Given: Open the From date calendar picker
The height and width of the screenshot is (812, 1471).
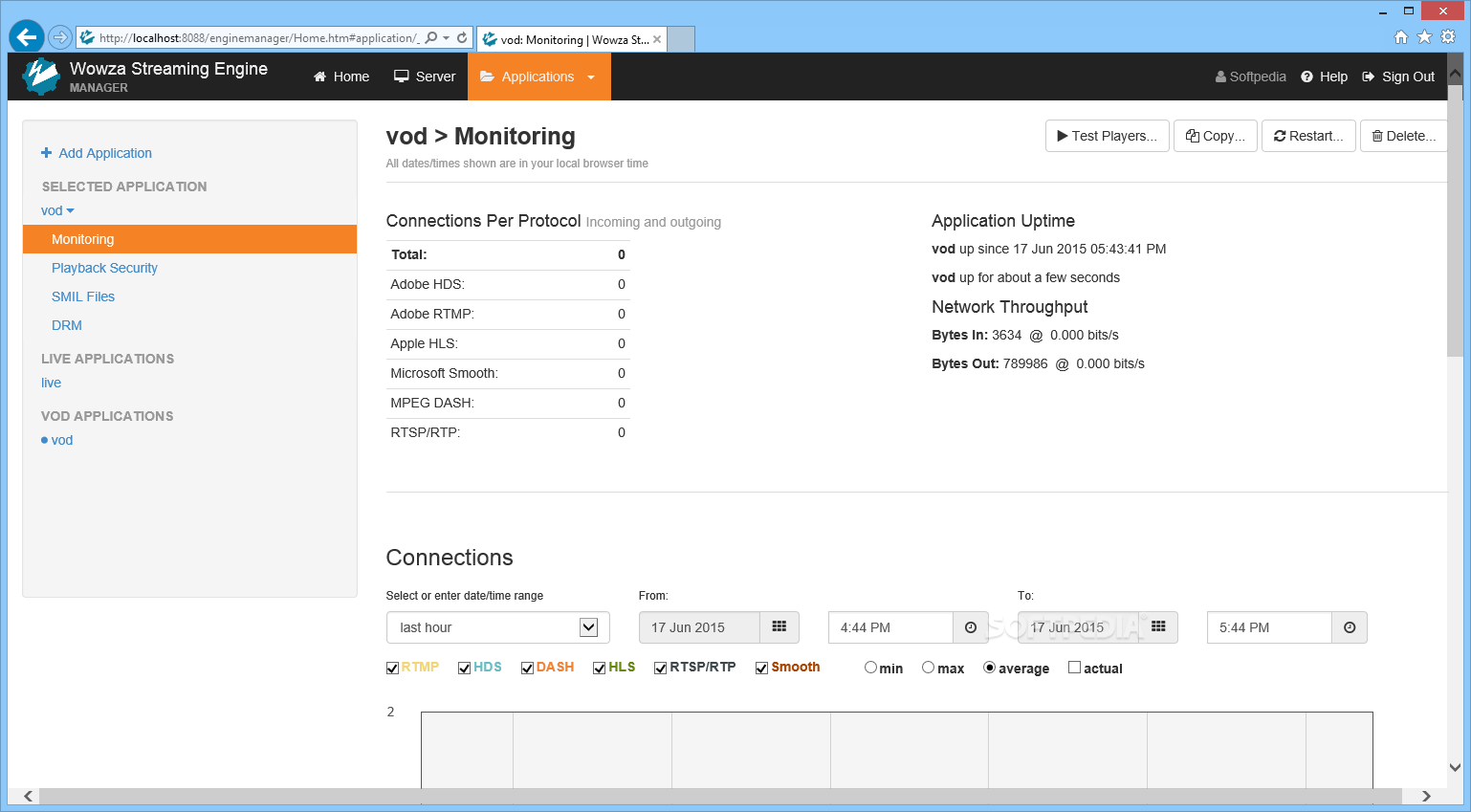Looking at the screenshot, I should (779, 627).
